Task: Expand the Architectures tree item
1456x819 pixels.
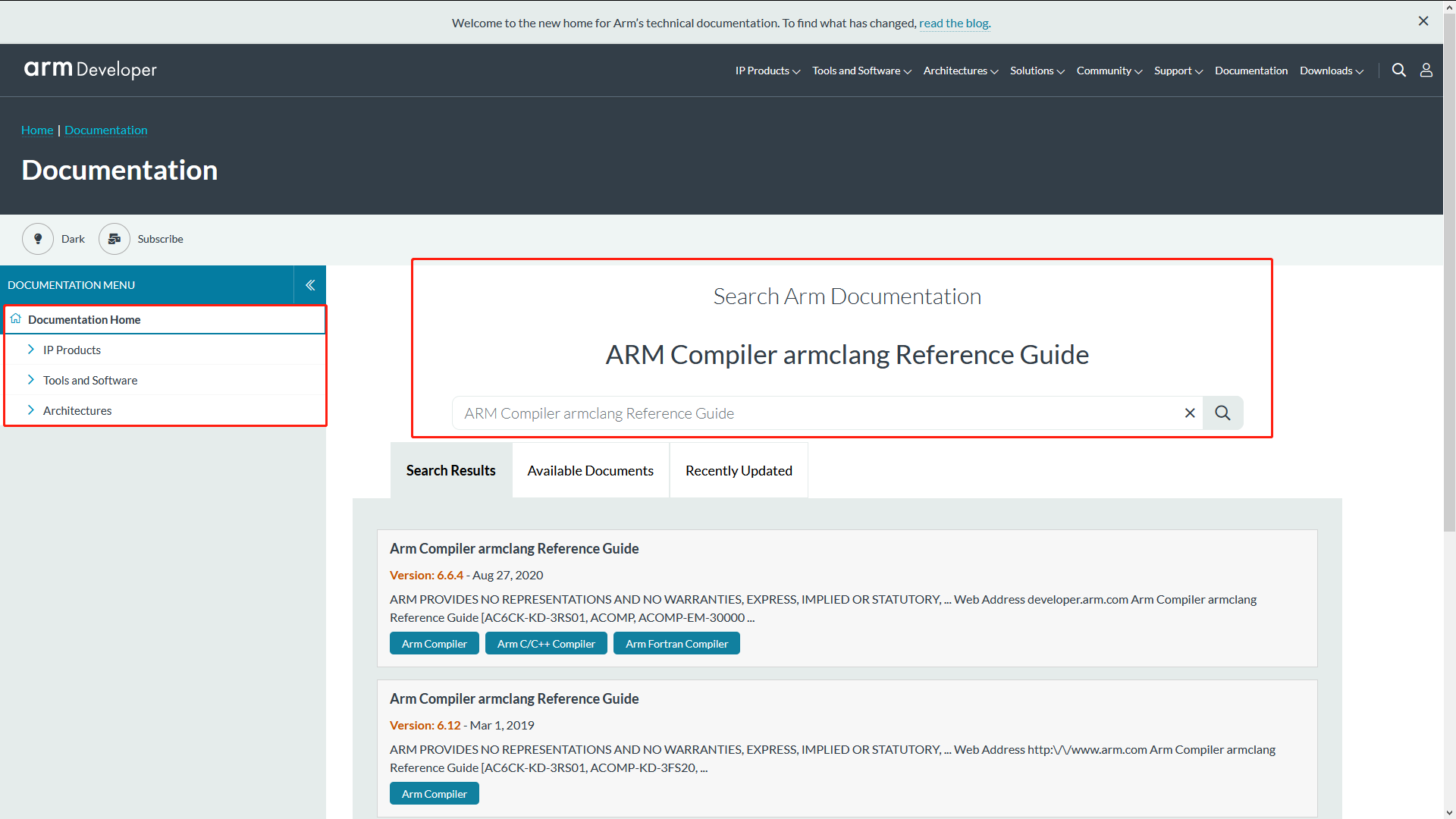Action: click(x=30, y=409)
